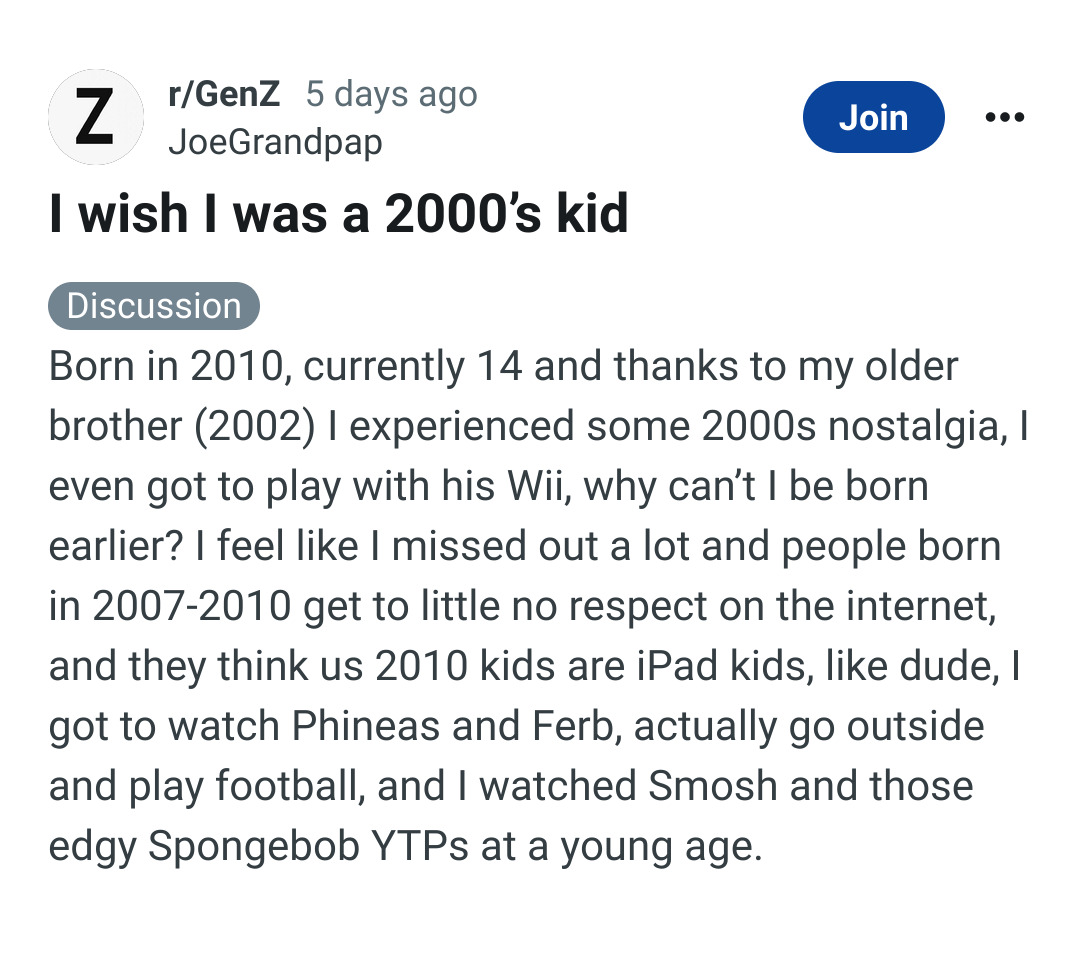The height and width of the screenshot is (970, 1080).
Task: Click the word 'earlier?' in the post
Action: coord(117,546)
